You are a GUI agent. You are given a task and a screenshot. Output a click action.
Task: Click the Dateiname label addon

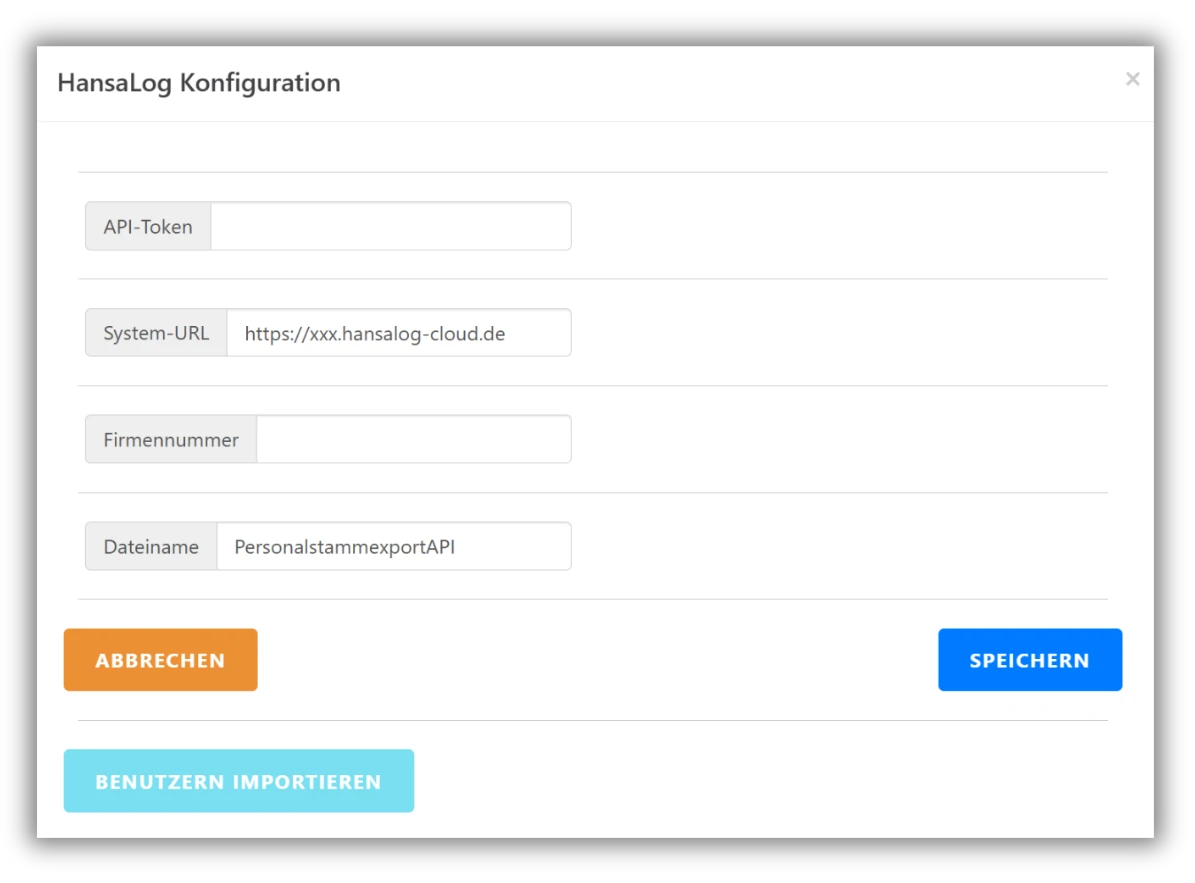(x=151, y=547)
